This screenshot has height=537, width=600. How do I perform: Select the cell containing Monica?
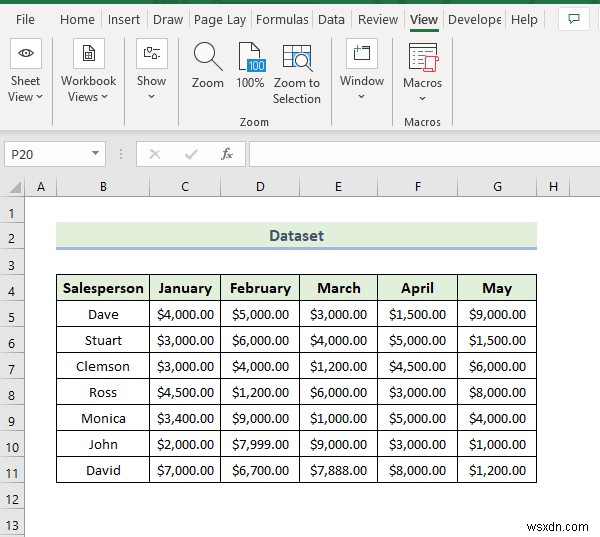pyautogui.click(x=103, y=418)
